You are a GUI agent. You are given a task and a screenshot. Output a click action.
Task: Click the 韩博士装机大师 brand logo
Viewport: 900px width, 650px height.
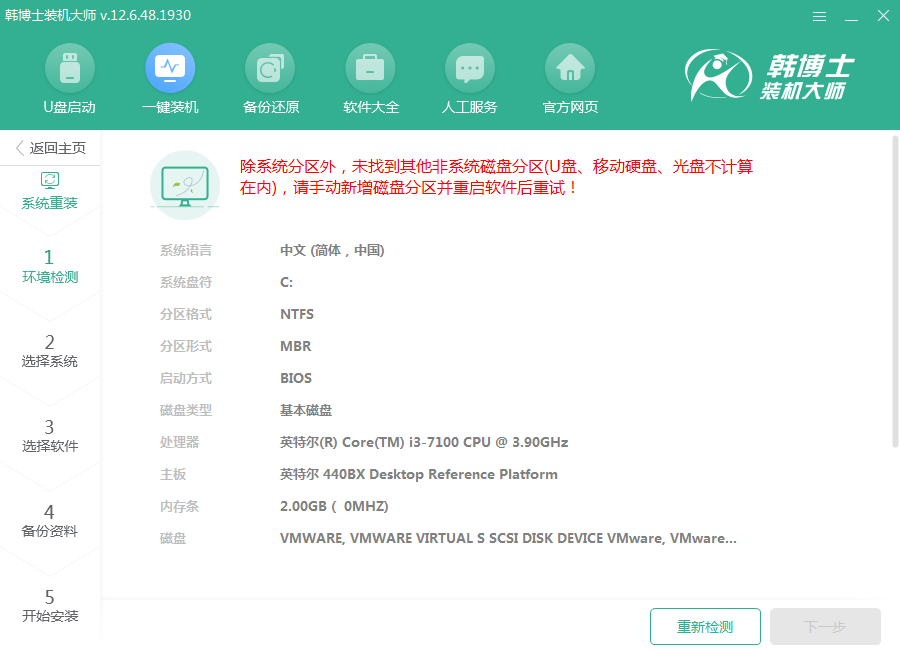pos(770,76)
